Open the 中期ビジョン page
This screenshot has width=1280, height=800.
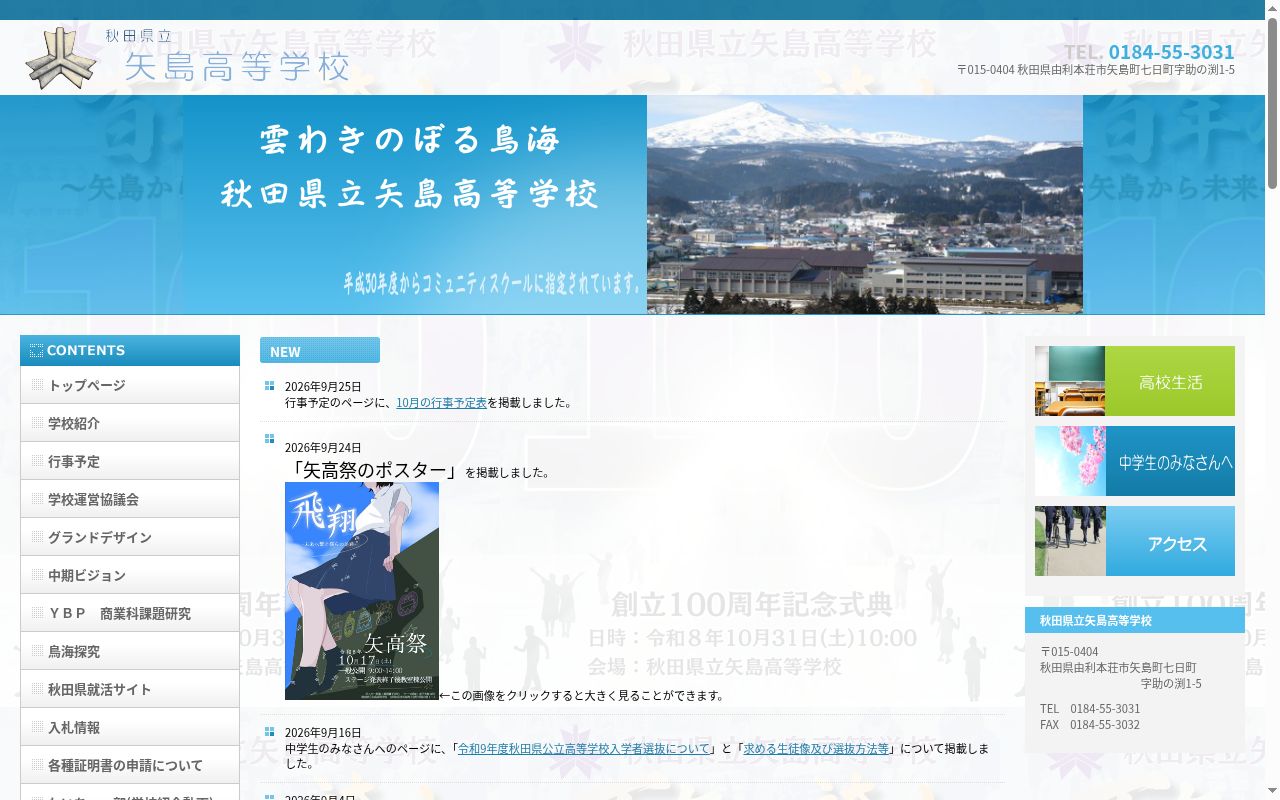click(130, 575)
